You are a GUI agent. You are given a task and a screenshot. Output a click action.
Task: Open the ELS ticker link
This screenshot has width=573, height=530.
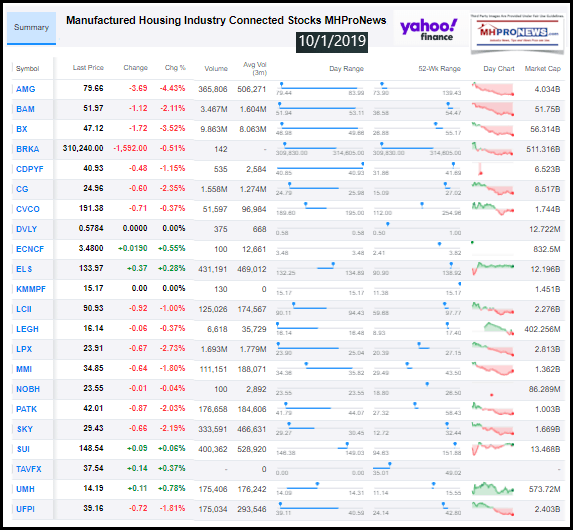click(x=24, y=269)
